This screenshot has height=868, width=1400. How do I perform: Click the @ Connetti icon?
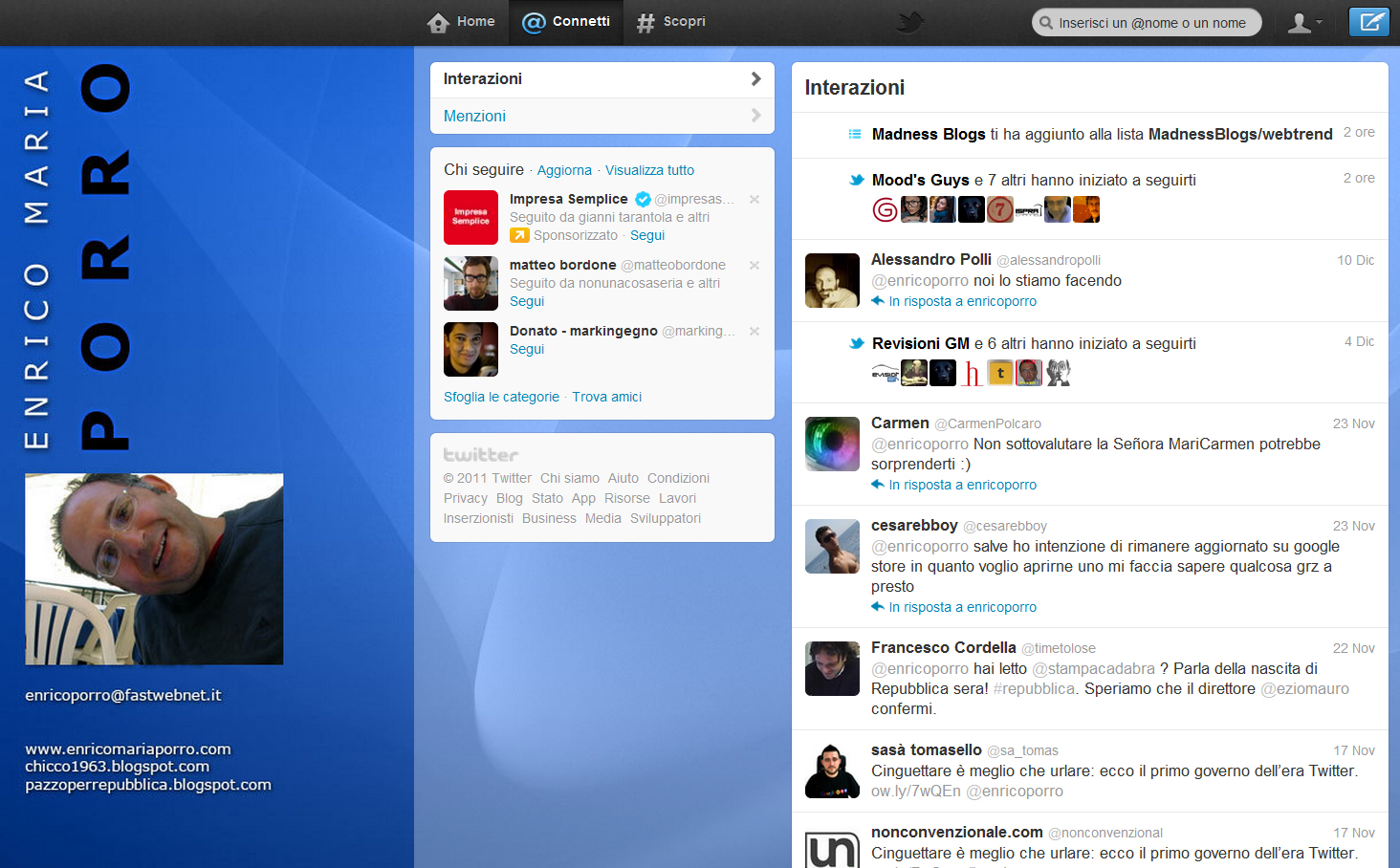pyautogui.click(x=534, y=22)
